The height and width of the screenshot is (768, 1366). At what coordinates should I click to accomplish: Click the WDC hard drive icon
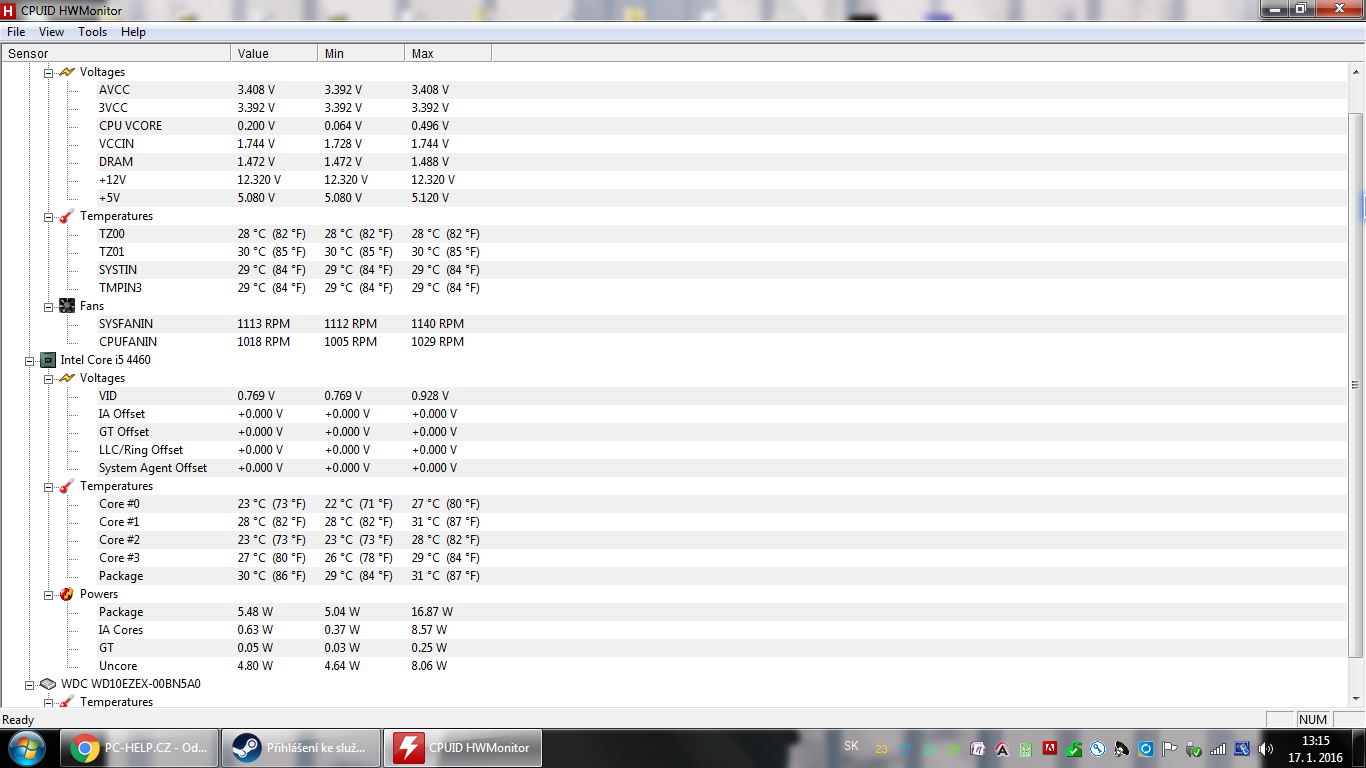[x=48, y=684]
